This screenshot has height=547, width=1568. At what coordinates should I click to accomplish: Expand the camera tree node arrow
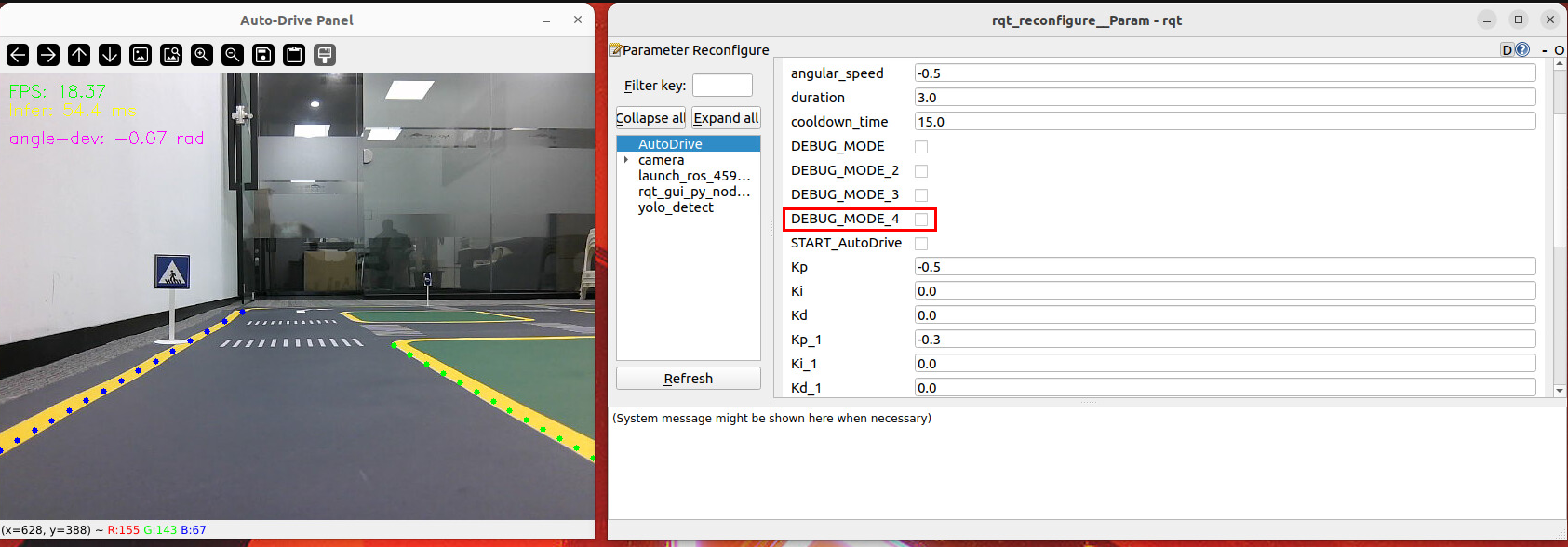point(626,160)
